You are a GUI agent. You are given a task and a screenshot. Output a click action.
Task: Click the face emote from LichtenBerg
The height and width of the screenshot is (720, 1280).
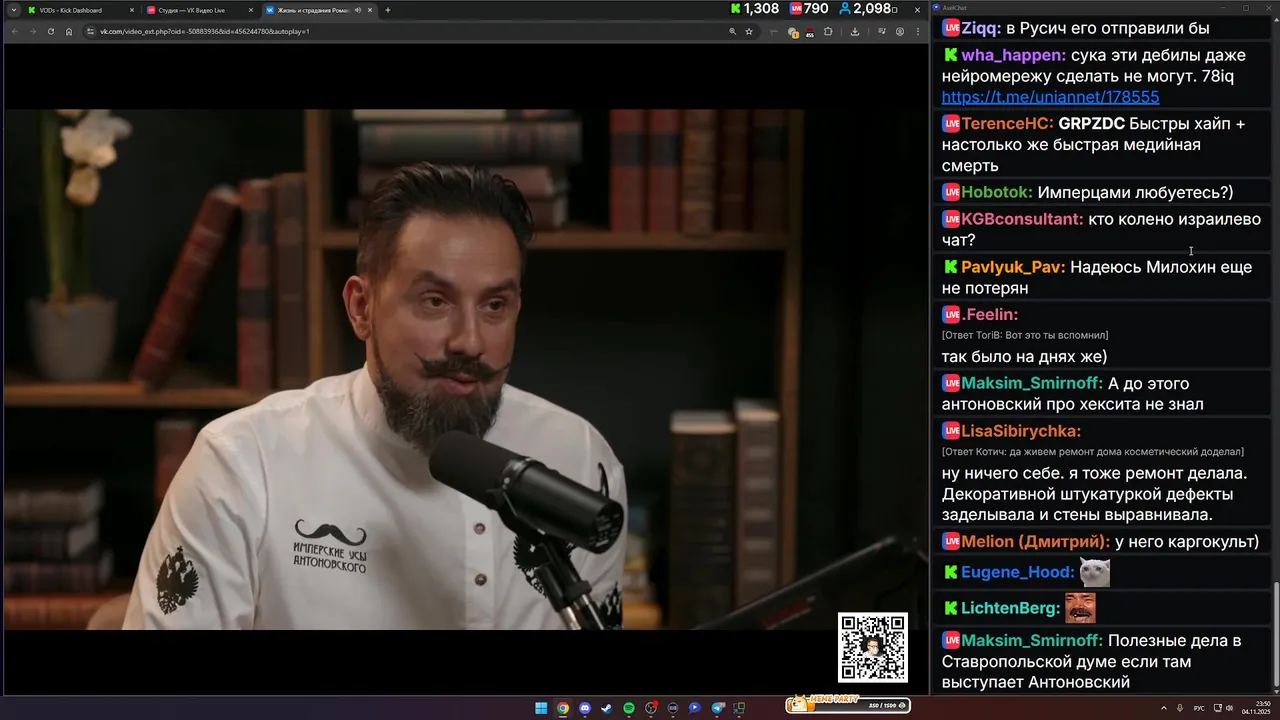(1080, 608)
